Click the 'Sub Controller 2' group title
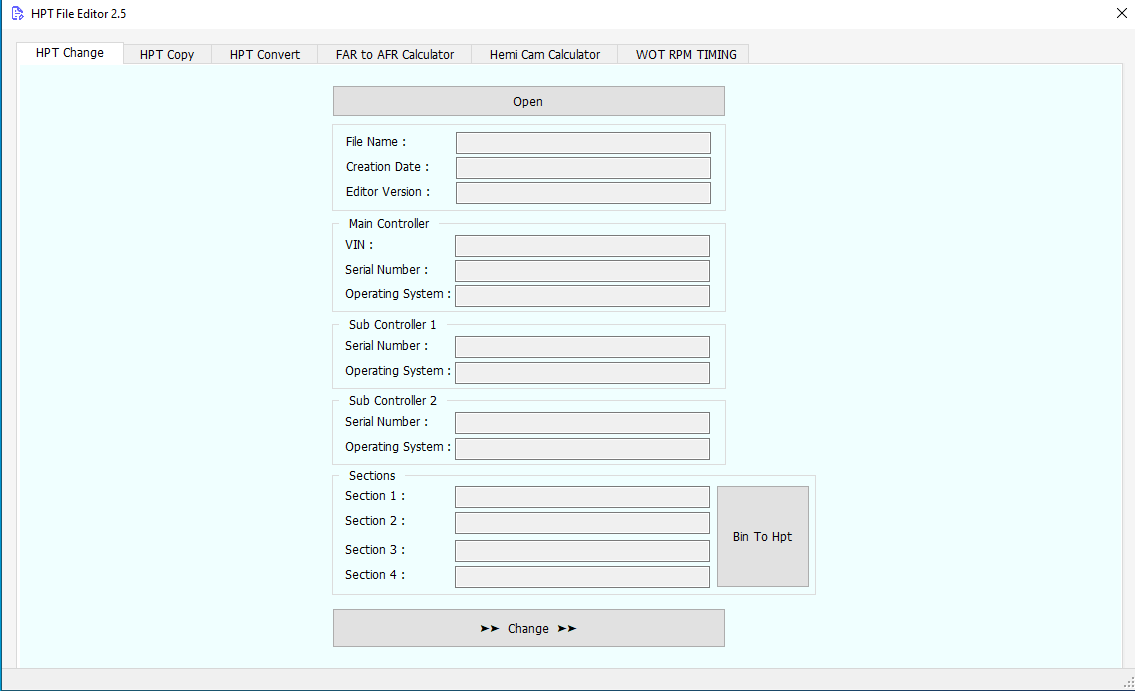This screenshot has width=1135, height=691. (392, 401)
